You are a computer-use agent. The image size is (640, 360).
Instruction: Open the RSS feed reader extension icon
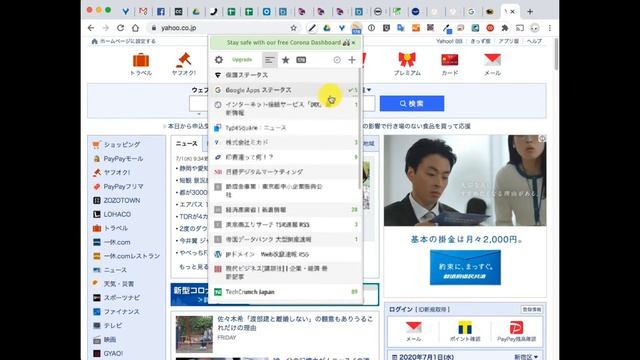click(356, 28)
